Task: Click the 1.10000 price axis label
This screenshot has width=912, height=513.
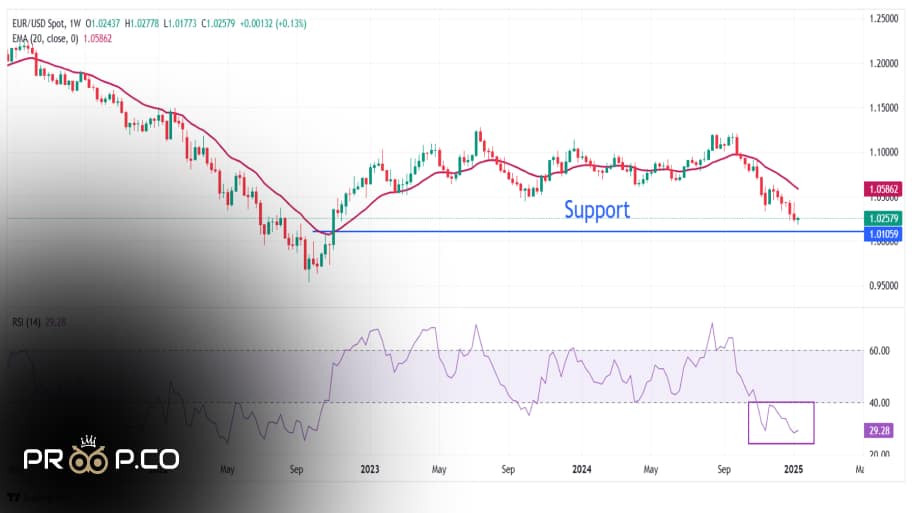Action: (x=884, y=152)
